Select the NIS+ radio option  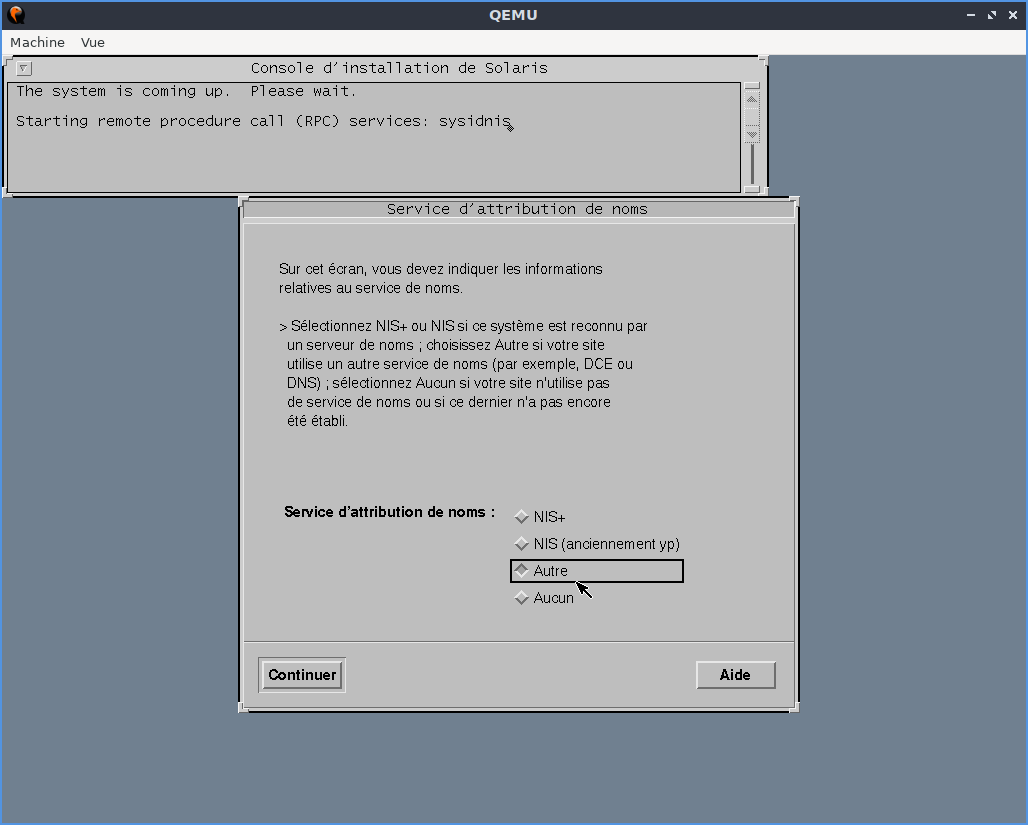pyautogui.click(x=540, y=517)
